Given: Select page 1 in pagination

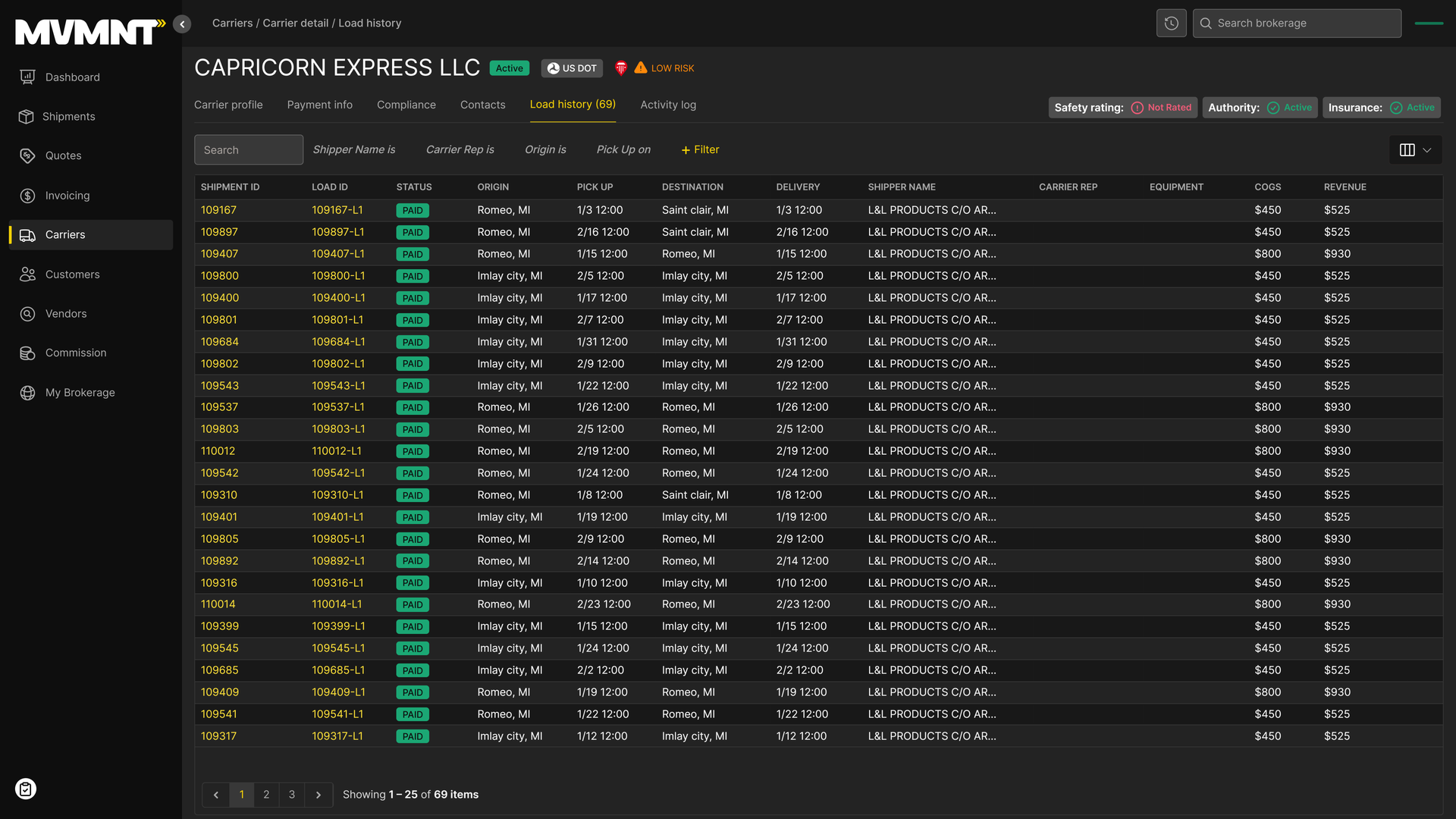Looking at the screenshot, I should (x=242, y=795).
